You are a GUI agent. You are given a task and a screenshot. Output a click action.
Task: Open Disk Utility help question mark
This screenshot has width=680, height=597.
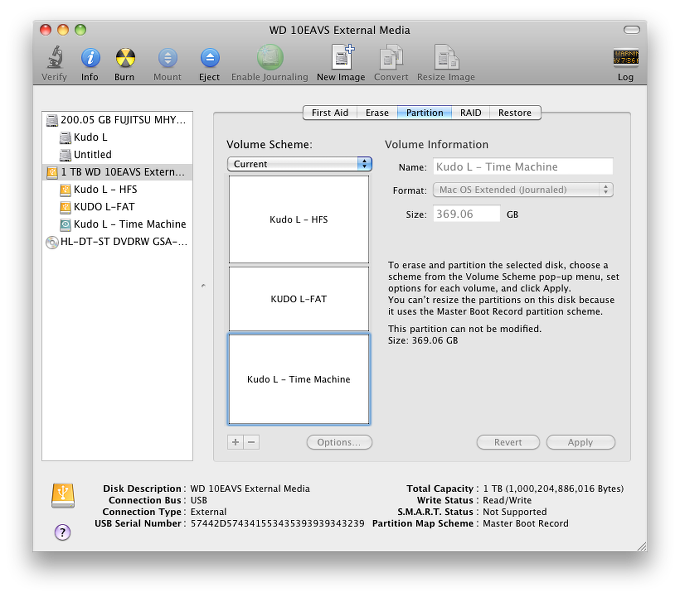tap(62, 532)
